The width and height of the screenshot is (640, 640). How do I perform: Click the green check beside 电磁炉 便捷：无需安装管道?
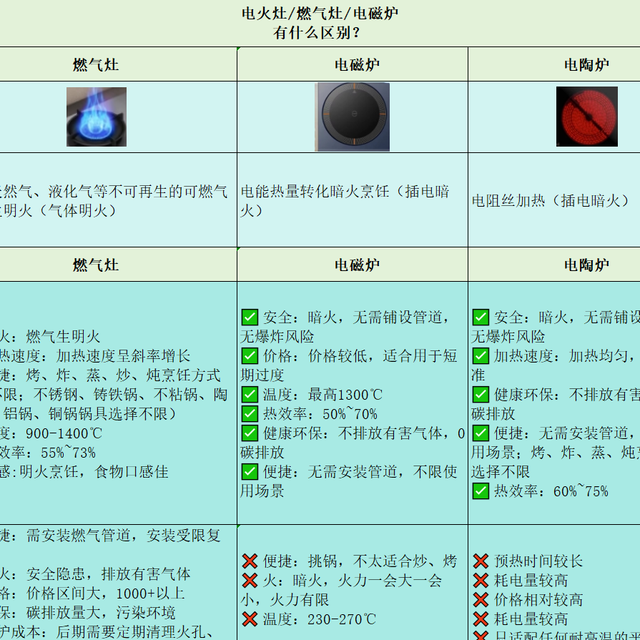click(x=249, y=472)
